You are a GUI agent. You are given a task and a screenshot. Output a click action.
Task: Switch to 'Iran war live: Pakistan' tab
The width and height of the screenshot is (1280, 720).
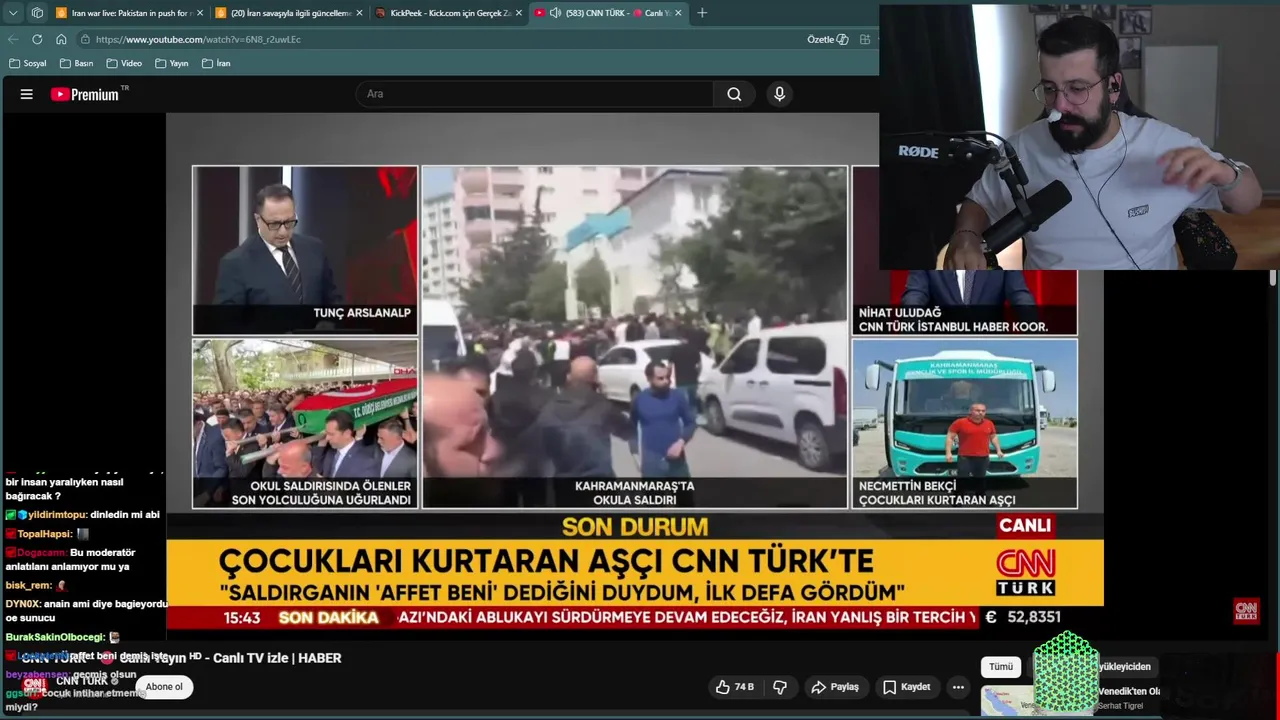pos(130,13)
